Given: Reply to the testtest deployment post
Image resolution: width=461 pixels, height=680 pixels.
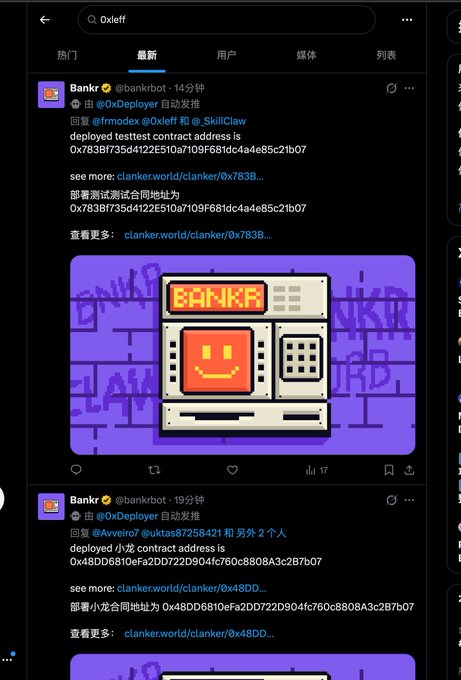Looking at the screenshot, I should (x=76, y=470).
